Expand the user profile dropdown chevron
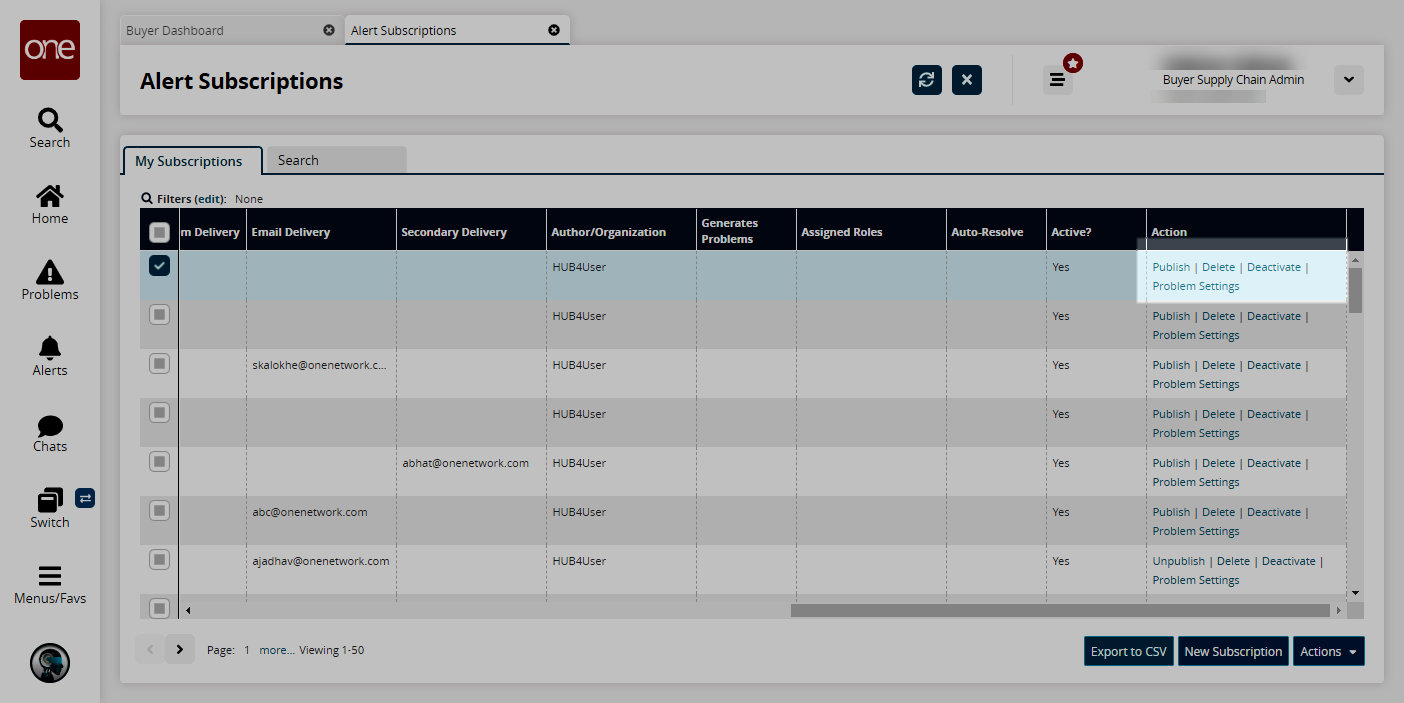This screenshot has height=703, width=1404. [x=1349, y=80]
